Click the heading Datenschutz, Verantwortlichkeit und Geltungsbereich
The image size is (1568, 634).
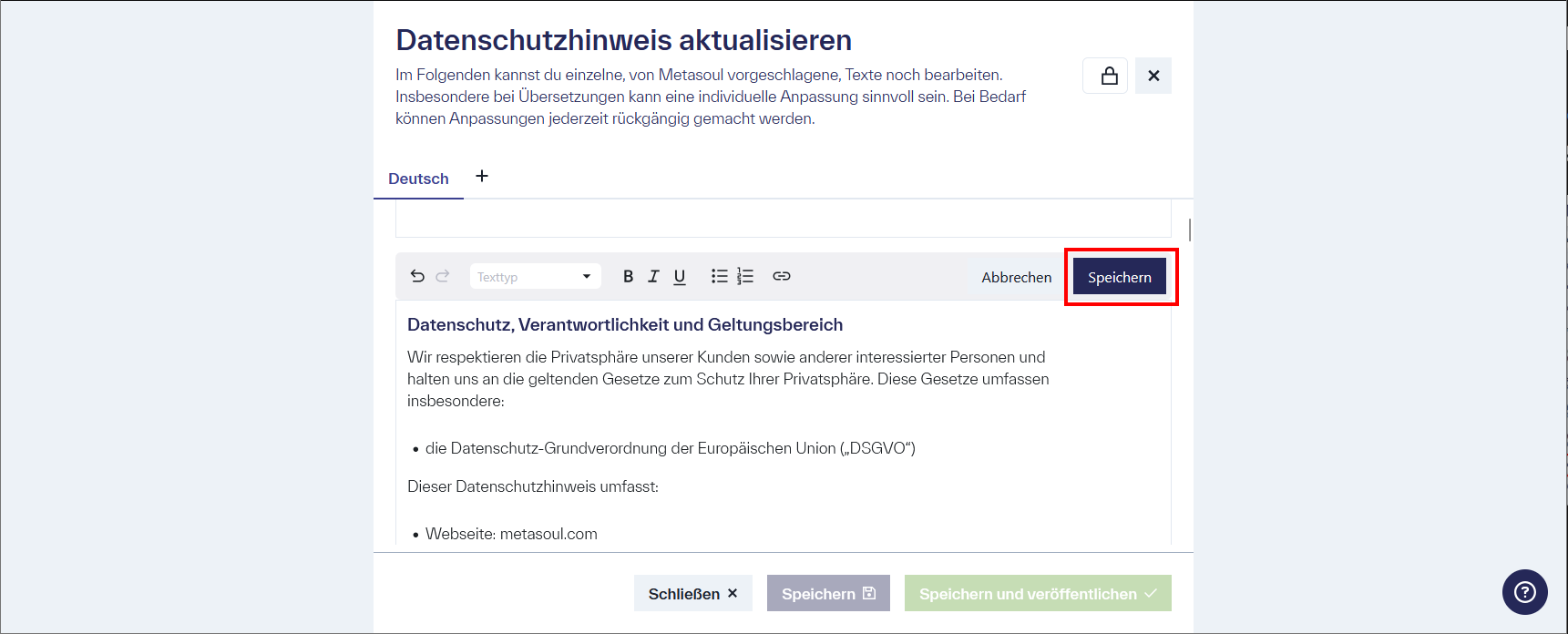pos(625,324)
